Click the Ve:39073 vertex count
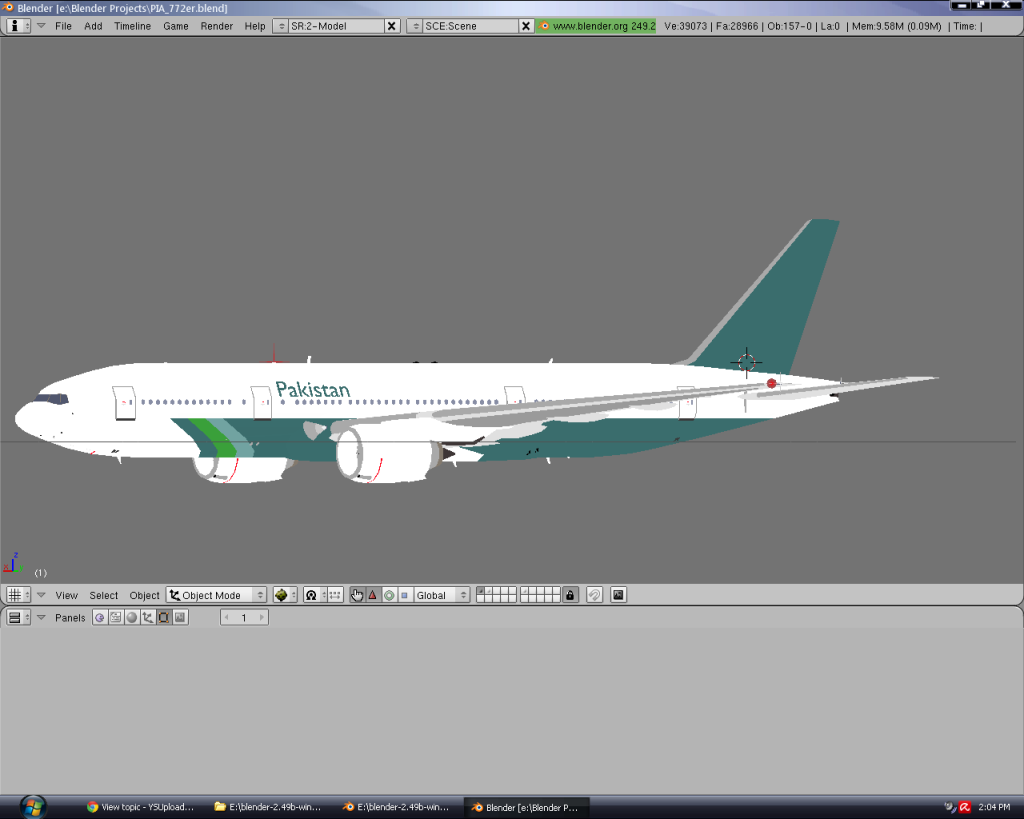Viewport: 1024px width, 819px height. [686, 26]
